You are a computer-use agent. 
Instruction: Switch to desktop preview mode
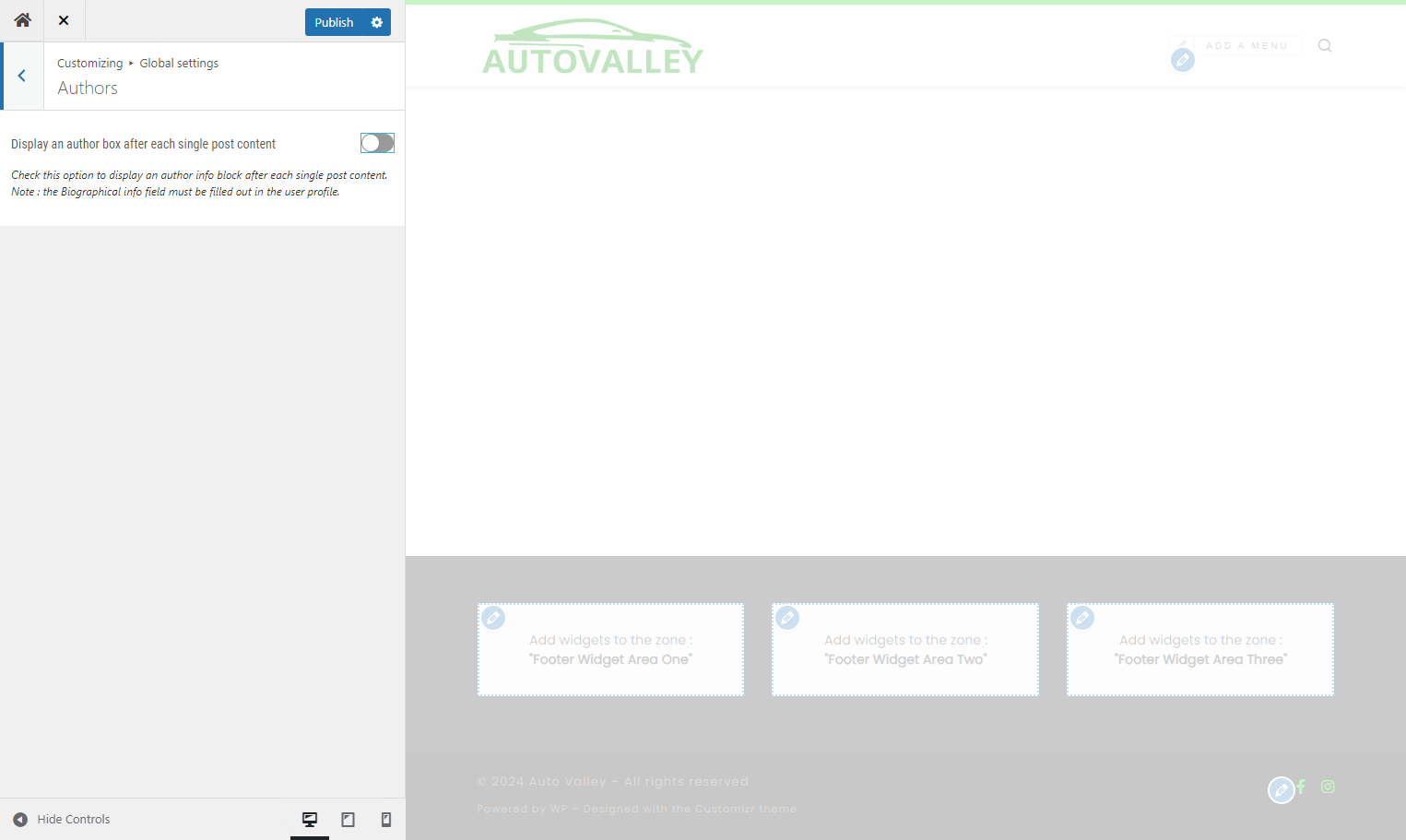310,819
